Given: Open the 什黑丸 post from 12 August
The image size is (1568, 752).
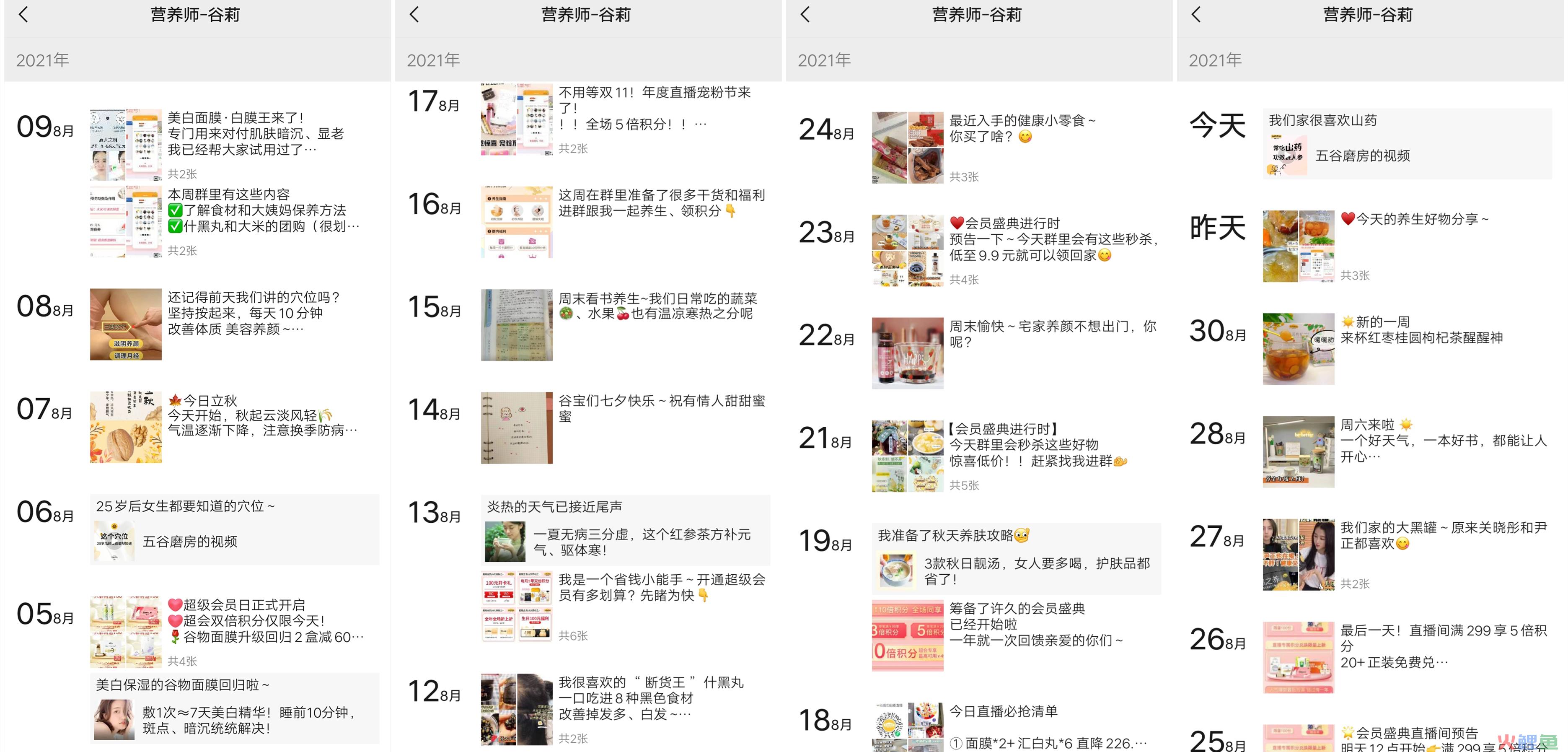Looking at the screenshot, I should pyautogui.click(x=651, y=698).
